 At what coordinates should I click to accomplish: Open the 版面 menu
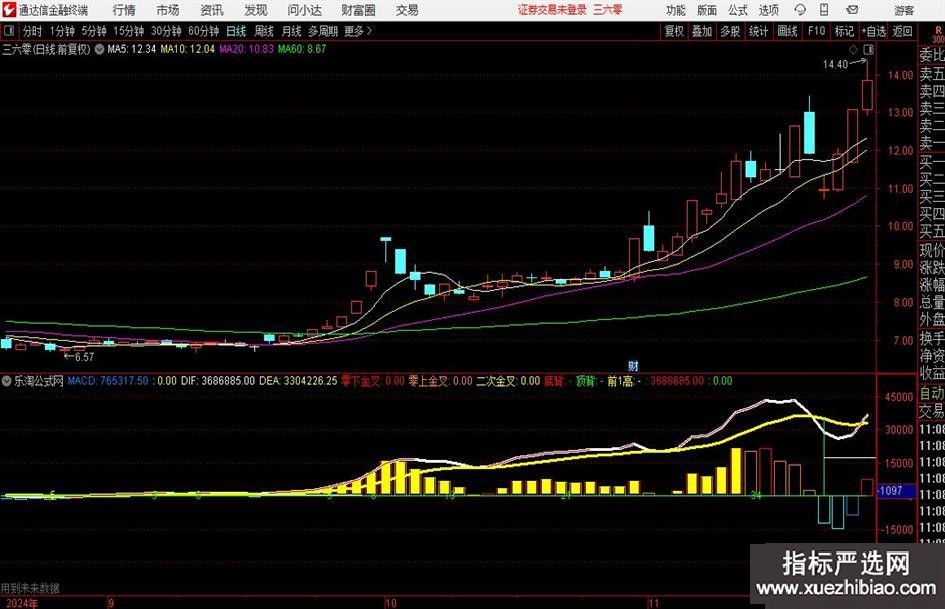[x=707, y=10]
